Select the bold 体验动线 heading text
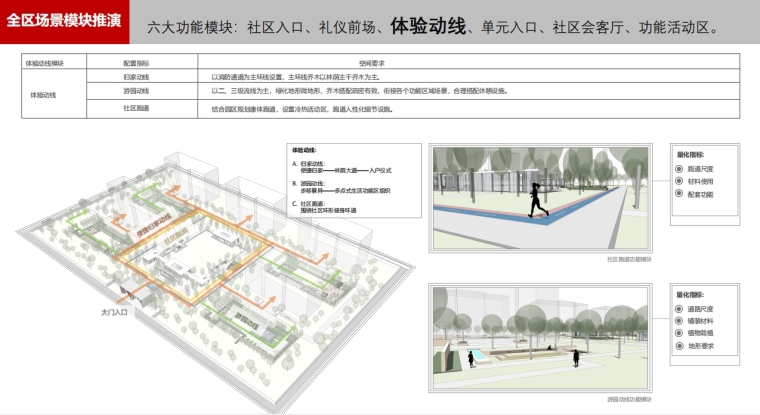 pos(427,26)
